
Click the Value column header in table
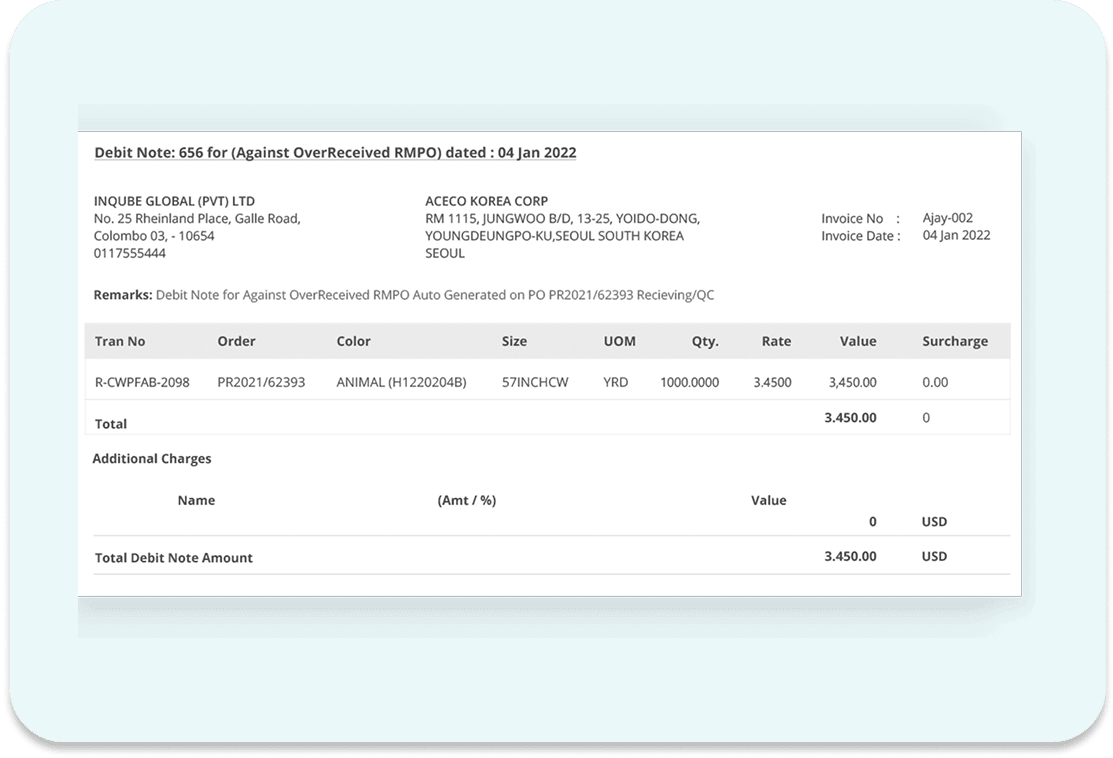(x=858, y=341)
